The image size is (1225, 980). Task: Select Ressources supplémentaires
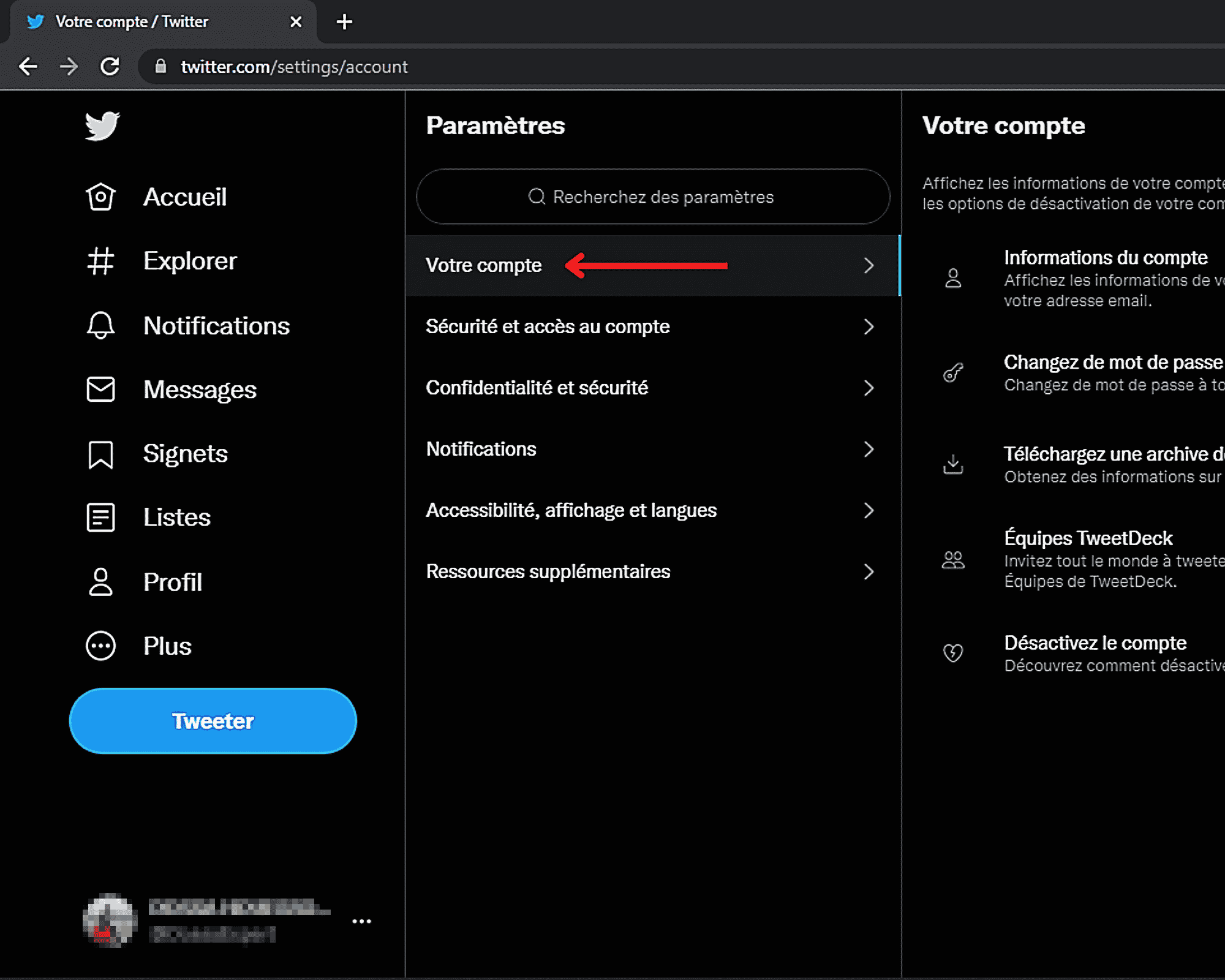[x=653, y=571]
